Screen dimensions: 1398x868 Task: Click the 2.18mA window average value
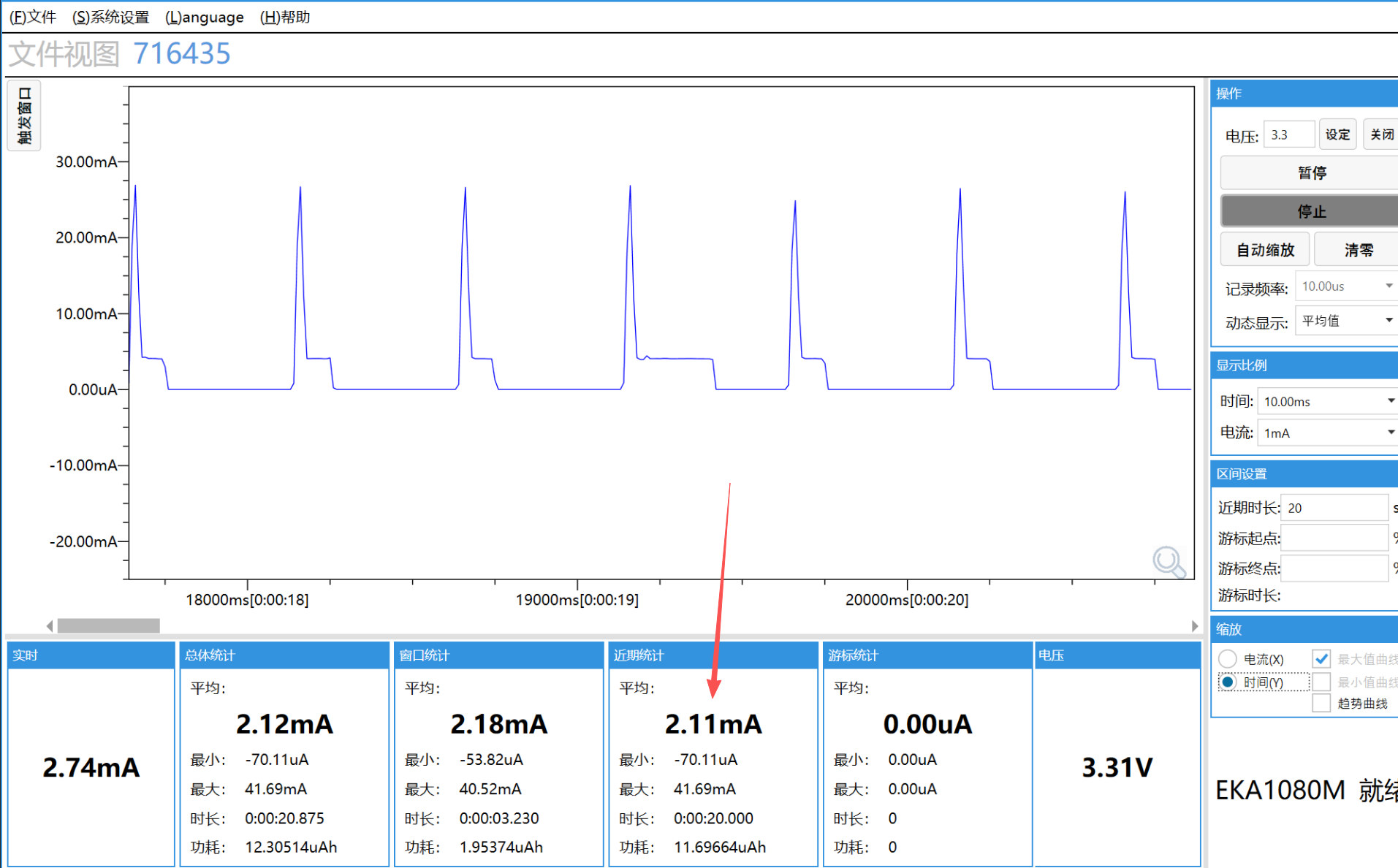(499, 724)
